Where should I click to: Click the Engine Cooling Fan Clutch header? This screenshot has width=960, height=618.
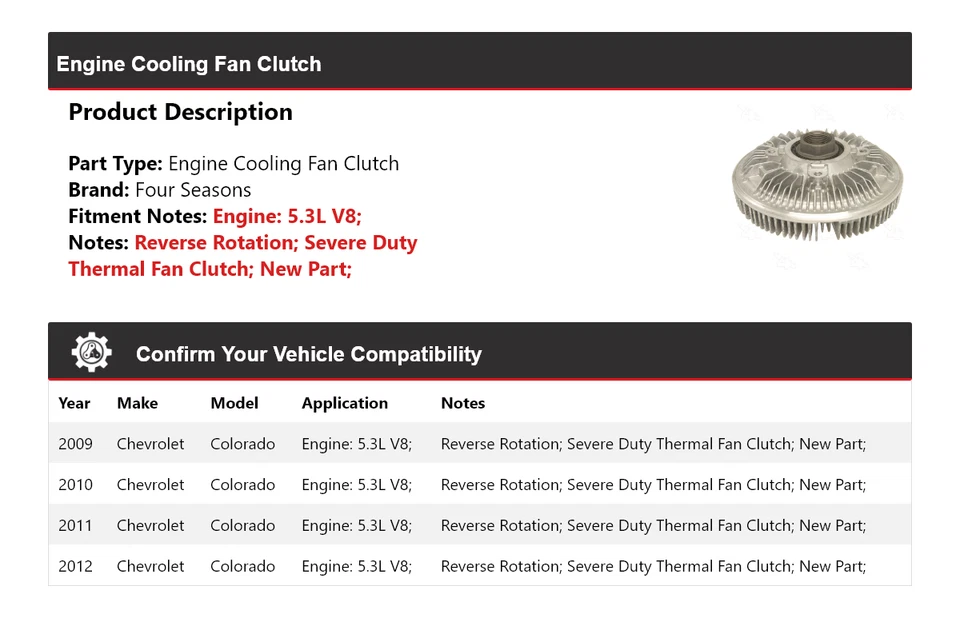tap(189, 64)
